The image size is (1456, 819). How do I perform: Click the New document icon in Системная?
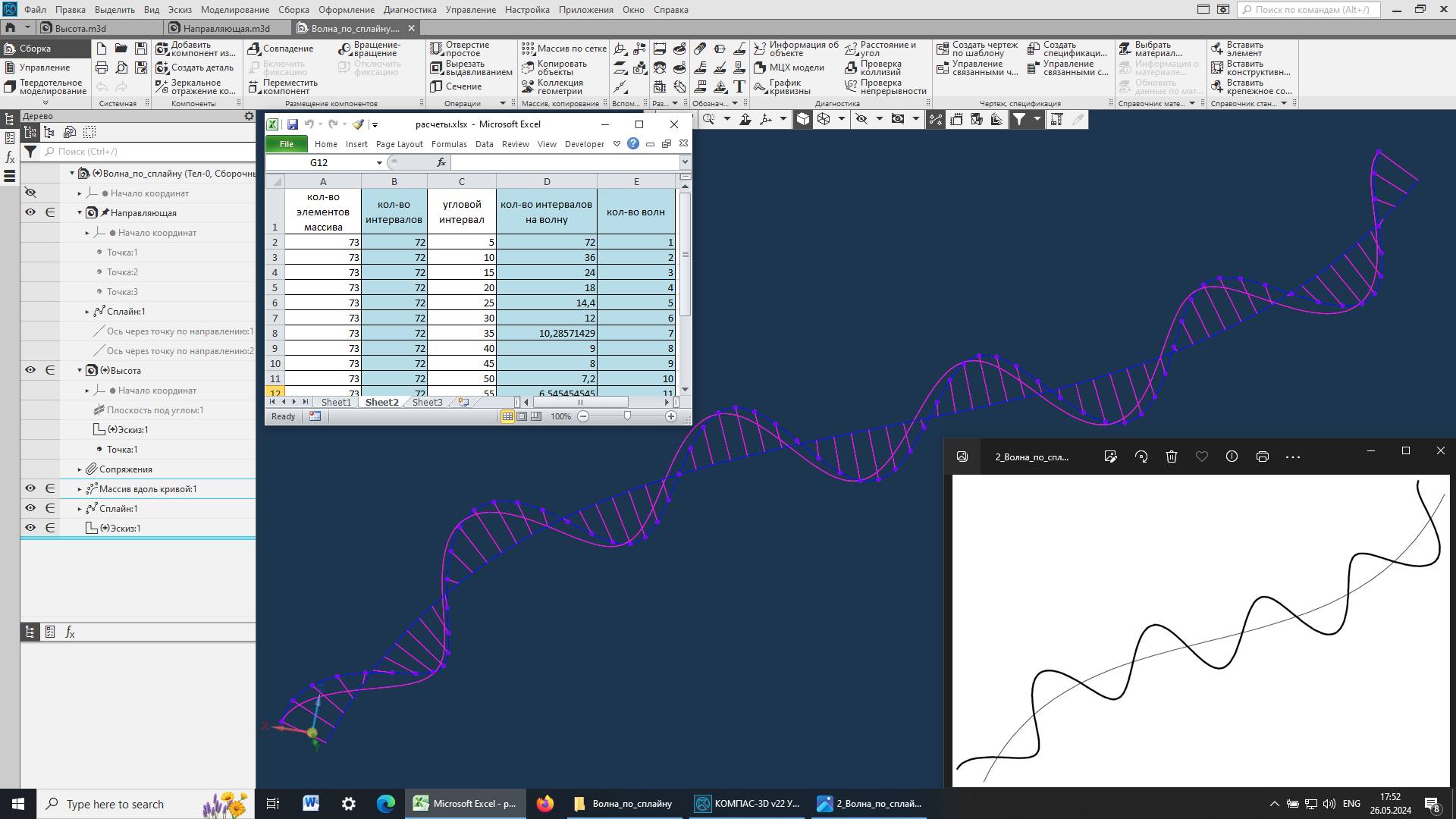tap(102, 49)
